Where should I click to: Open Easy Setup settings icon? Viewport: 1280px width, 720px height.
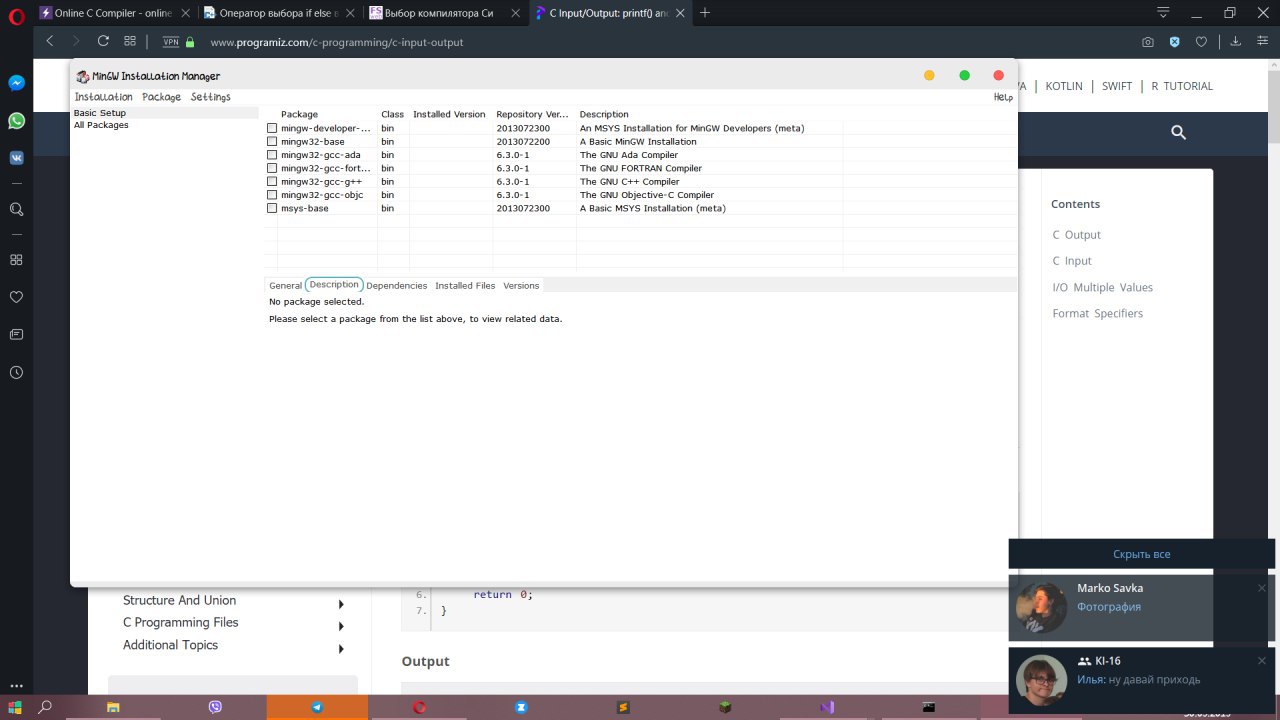[x=1262, y=42]
